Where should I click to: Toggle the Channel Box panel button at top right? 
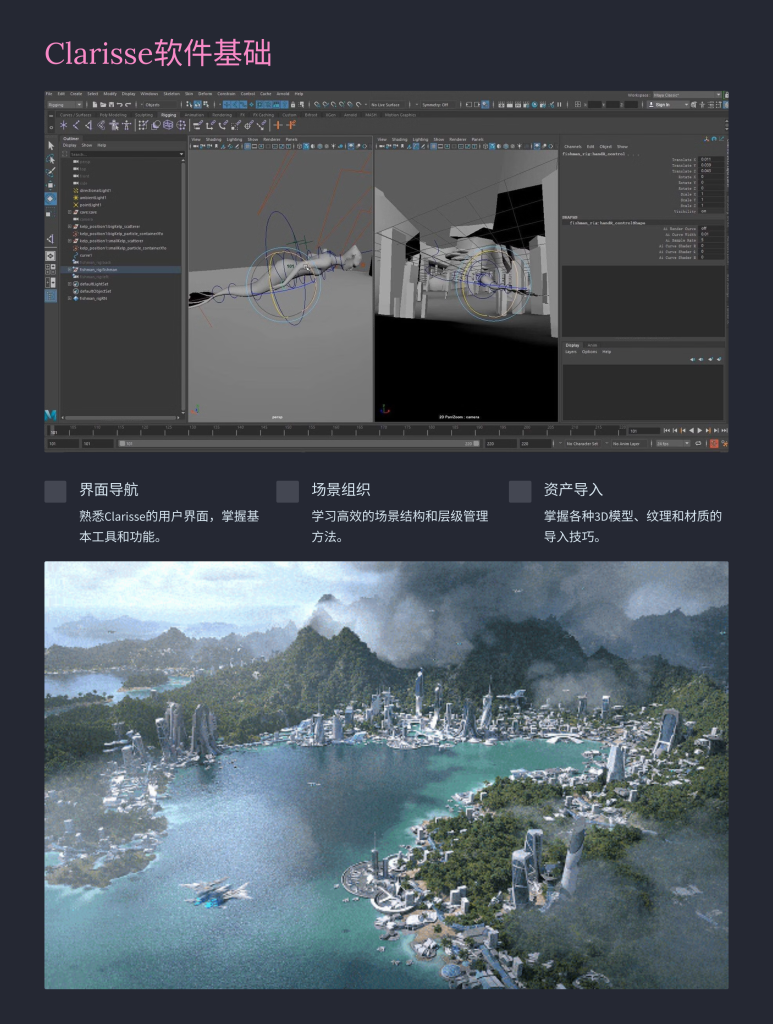(725, 104)
